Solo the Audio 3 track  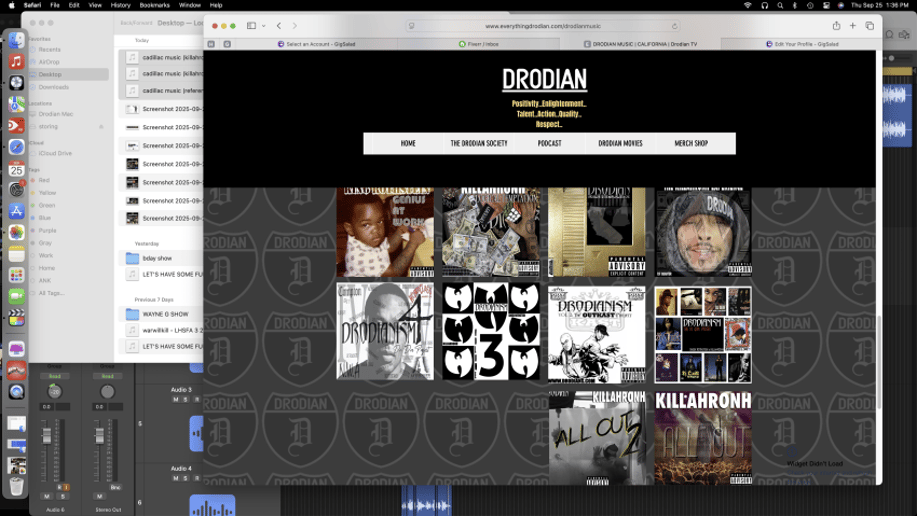coord(185,400)
